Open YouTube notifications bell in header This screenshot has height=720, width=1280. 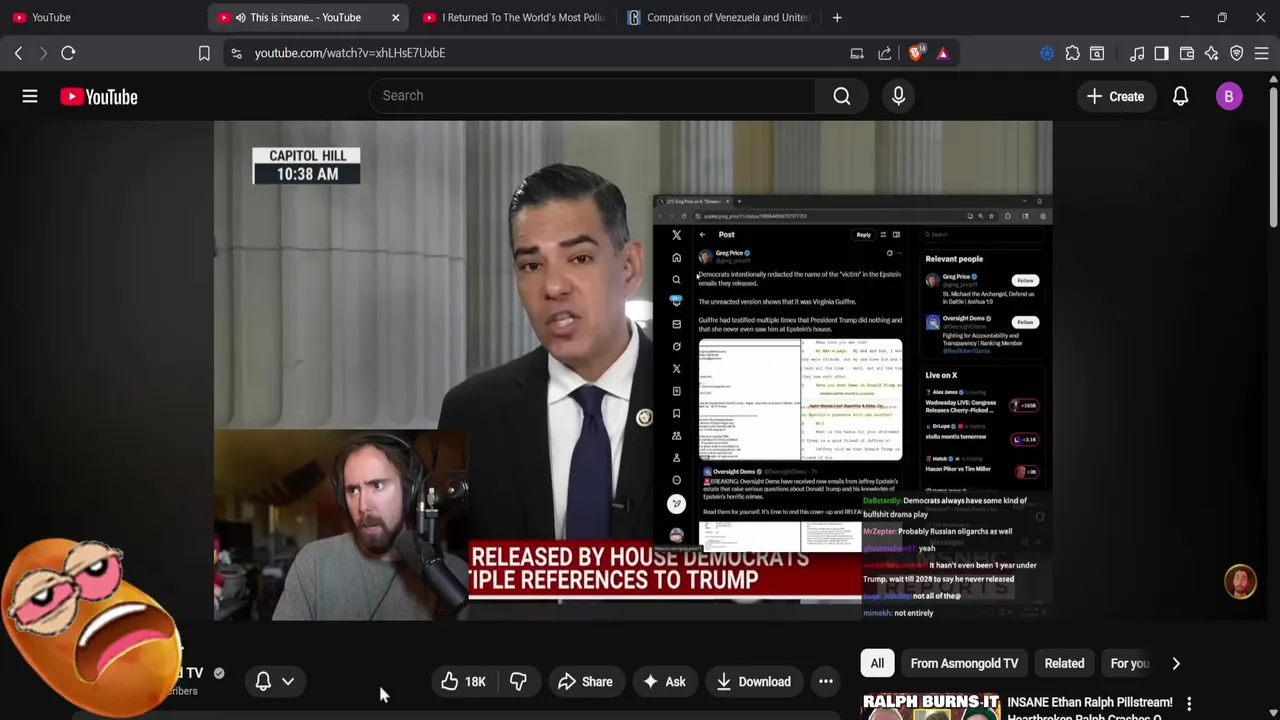point(1180,96)
